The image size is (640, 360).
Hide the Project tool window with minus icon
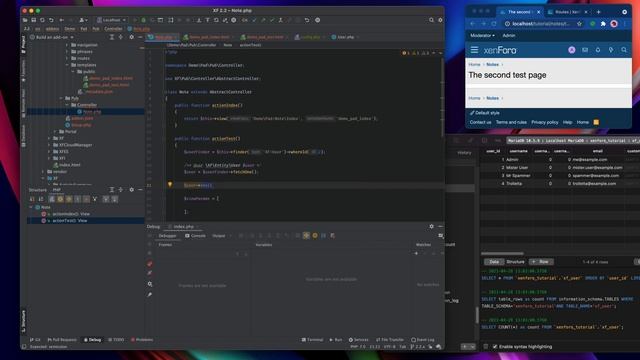(140, 37)
